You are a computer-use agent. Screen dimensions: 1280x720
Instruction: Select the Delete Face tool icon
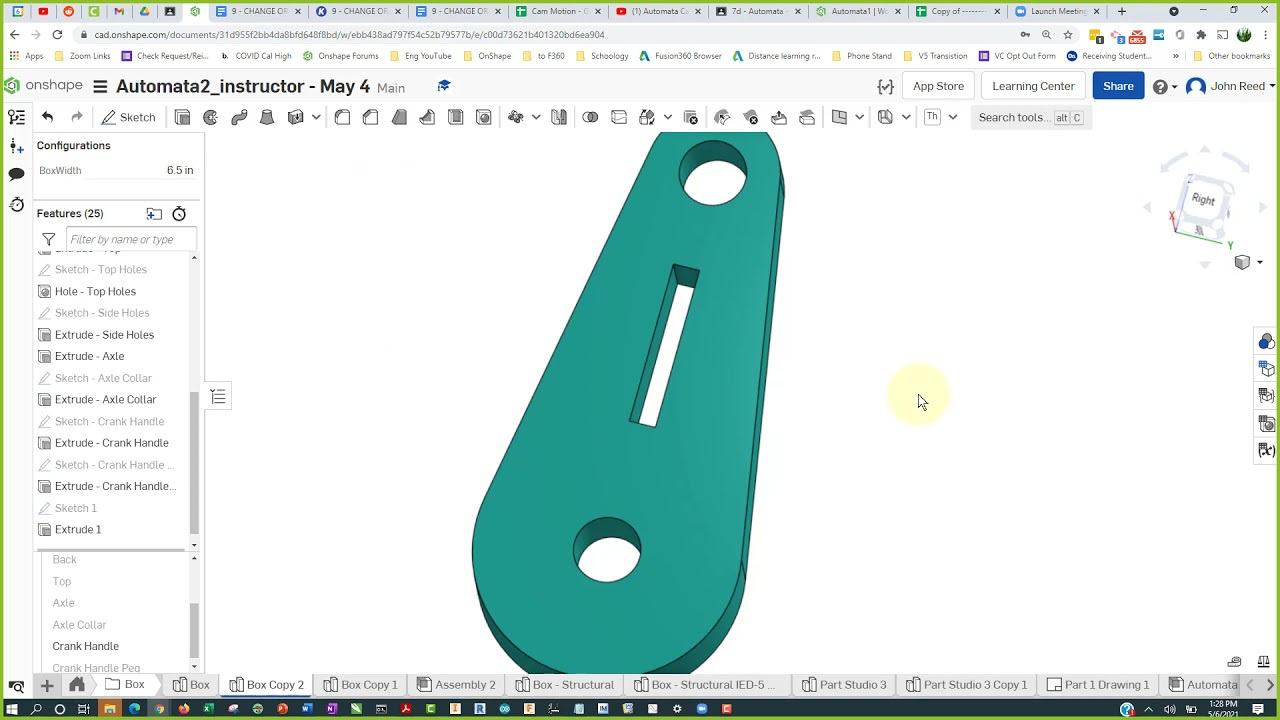pyautogui.click(x=750, y=117)
